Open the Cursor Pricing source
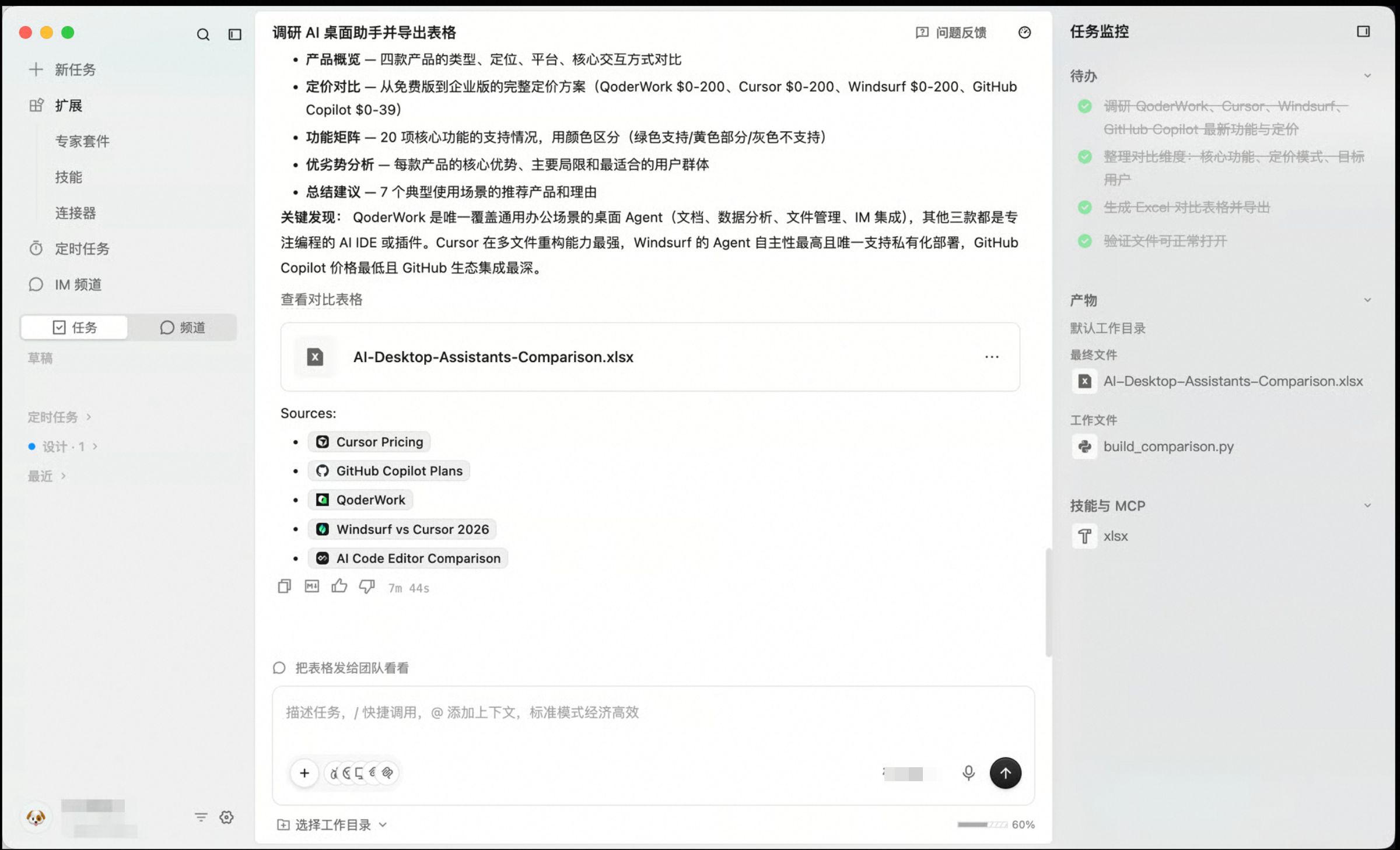Screen dimensions: 1400x850 pyautogui.click(x=369, y=442)
